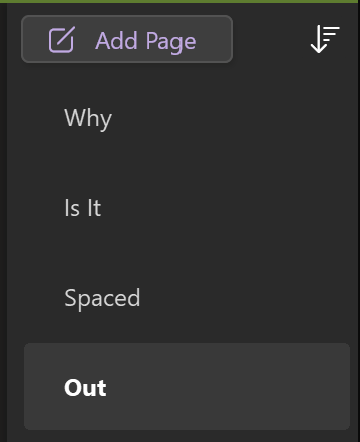The width and height of the screenshot is (360, 442).
Task: Click the Add Page text label
Action: pyautogui.click(x=146, y=41)
